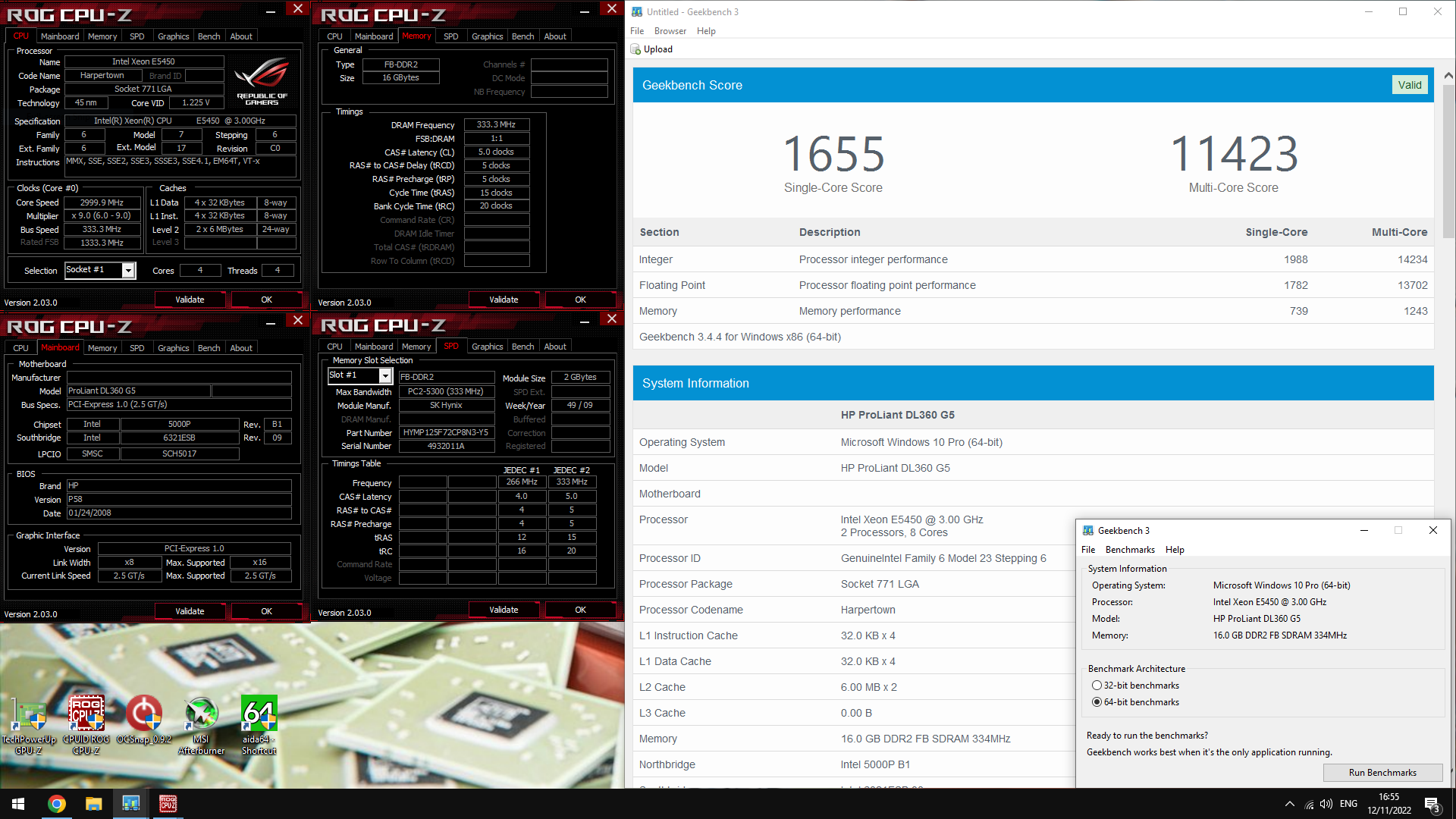Click Validate in Memory CPU-Z window

504,300
